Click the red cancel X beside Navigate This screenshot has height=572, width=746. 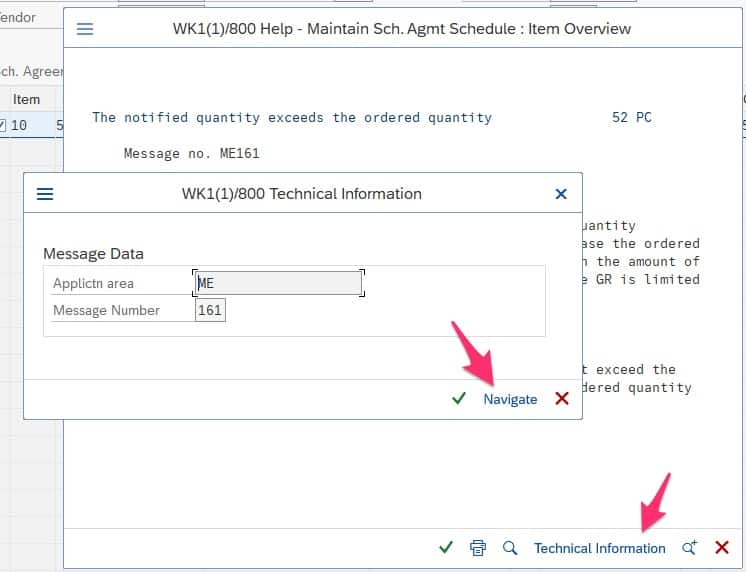coord(562,399)
